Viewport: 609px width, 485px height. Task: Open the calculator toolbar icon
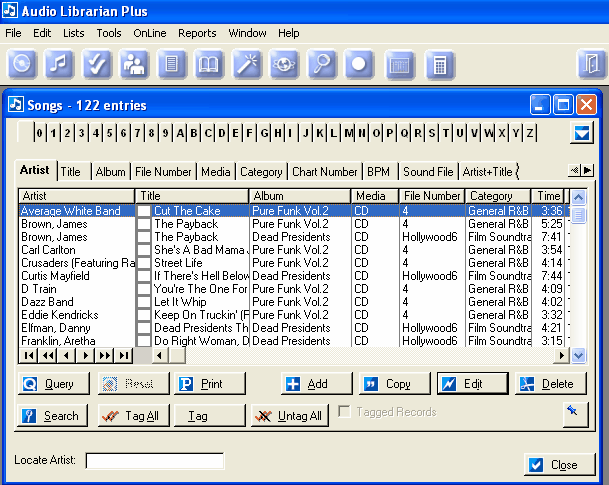pos(440,64)
